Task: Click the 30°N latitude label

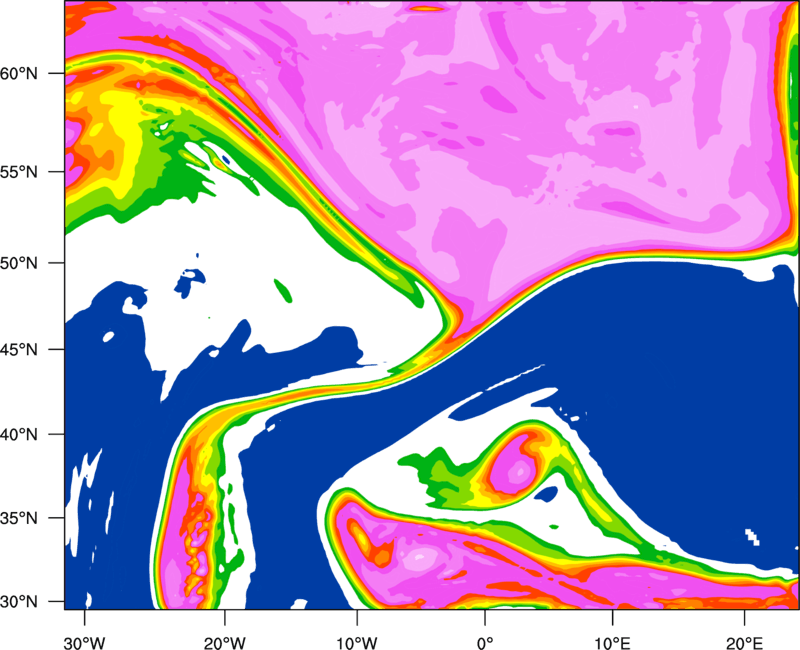Action: 19,602
